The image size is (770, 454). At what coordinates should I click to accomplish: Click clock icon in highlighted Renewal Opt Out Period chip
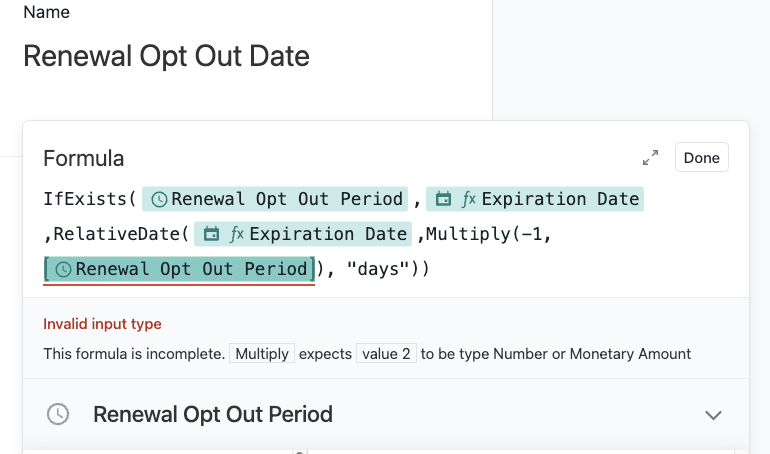(63, 269)
